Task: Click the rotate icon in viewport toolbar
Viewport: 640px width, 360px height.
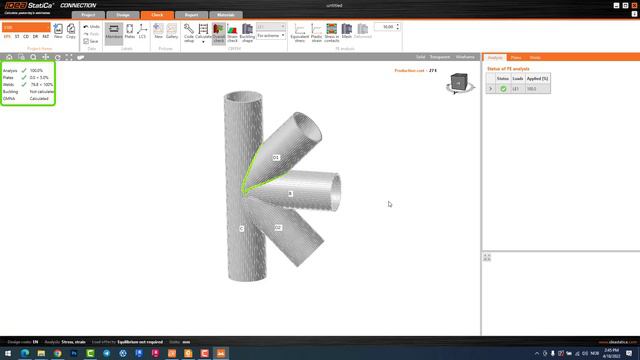Action: 58,57
